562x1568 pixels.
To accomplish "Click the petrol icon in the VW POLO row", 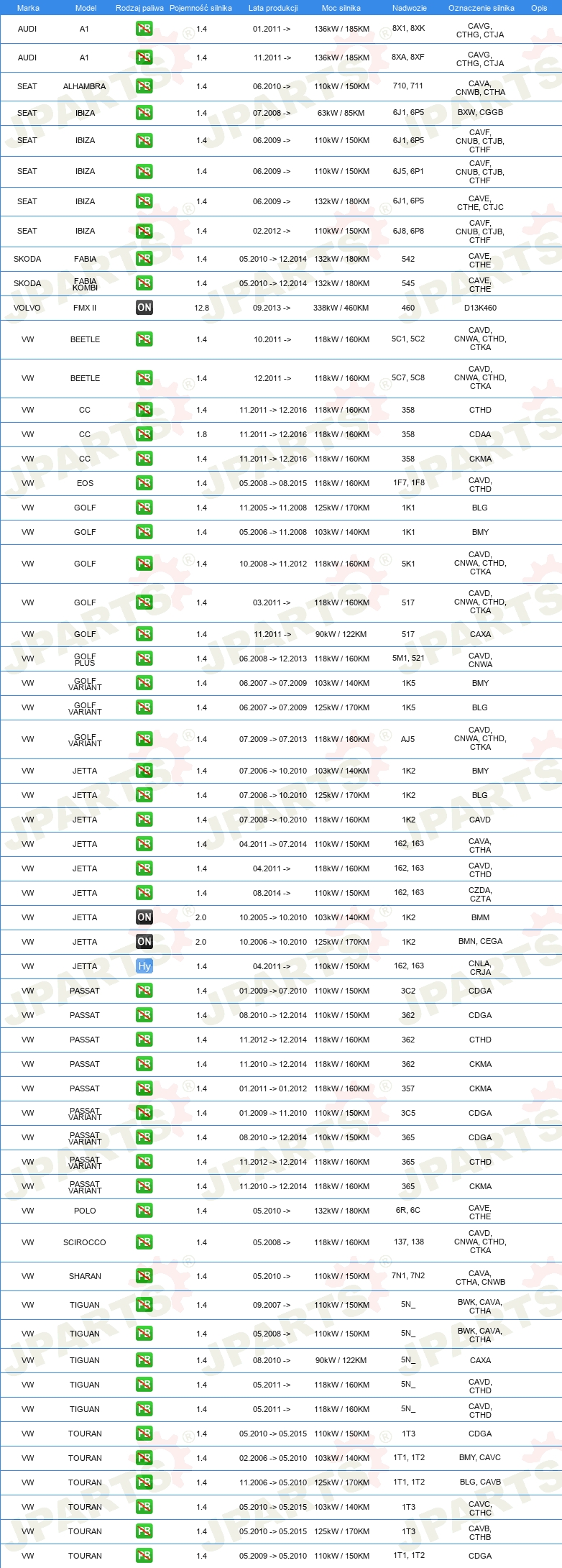I will point(144,1211).
